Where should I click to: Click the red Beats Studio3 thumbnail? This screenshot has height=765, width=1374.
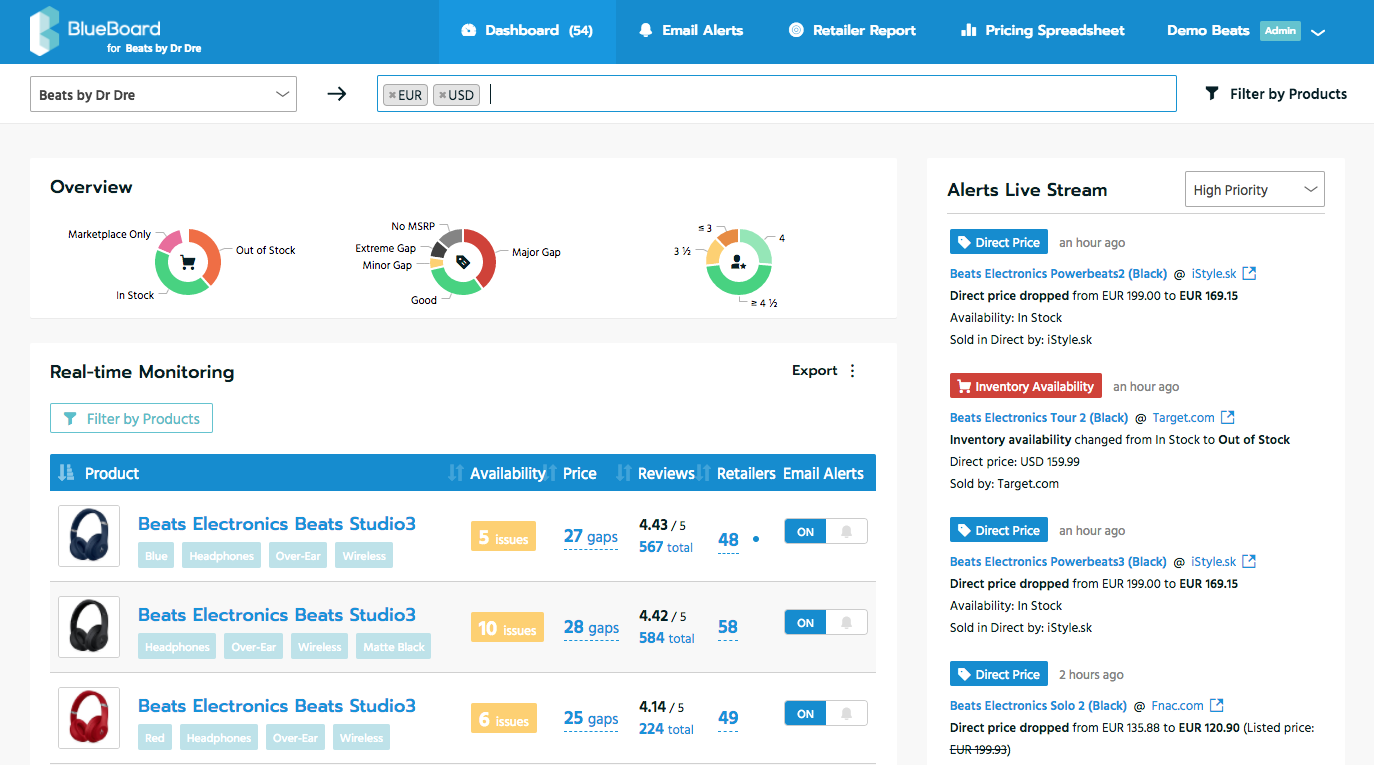89,718
